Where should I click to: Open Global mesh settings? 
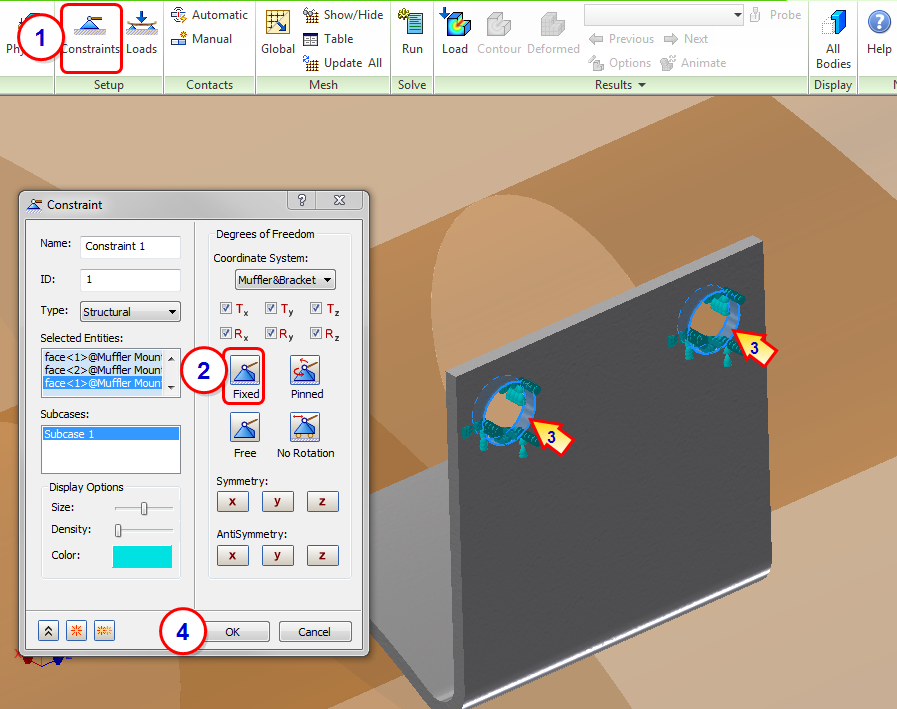click(277, 33)
